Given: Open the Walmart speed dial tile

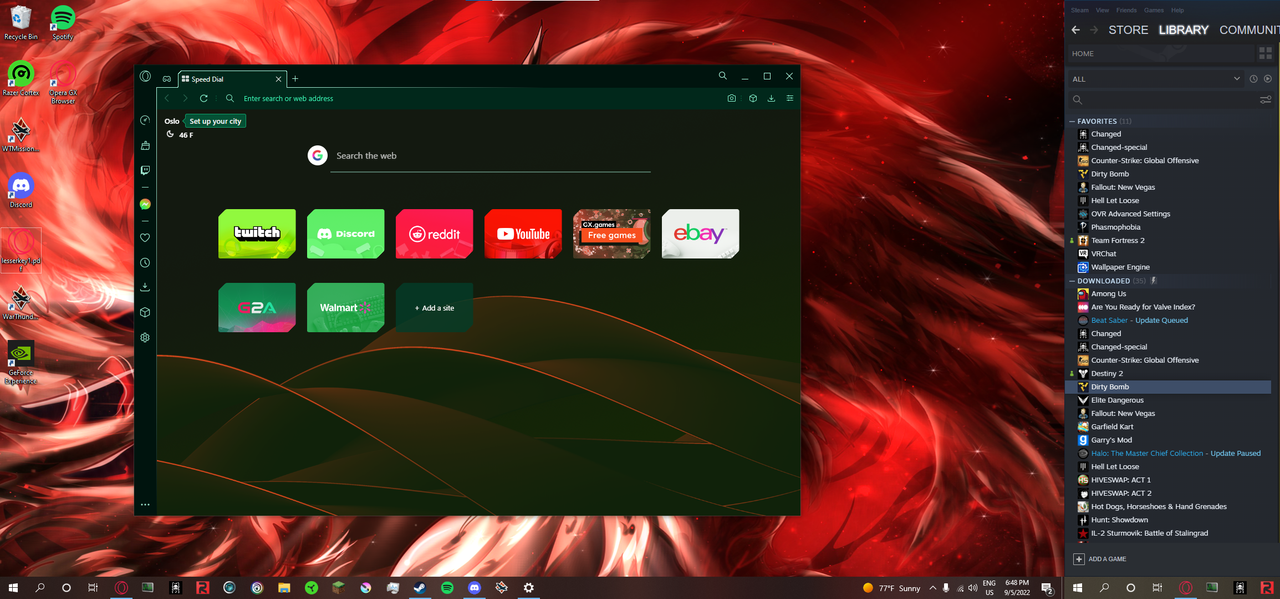Looking at the screenshot, I should (x=346, y=308).
